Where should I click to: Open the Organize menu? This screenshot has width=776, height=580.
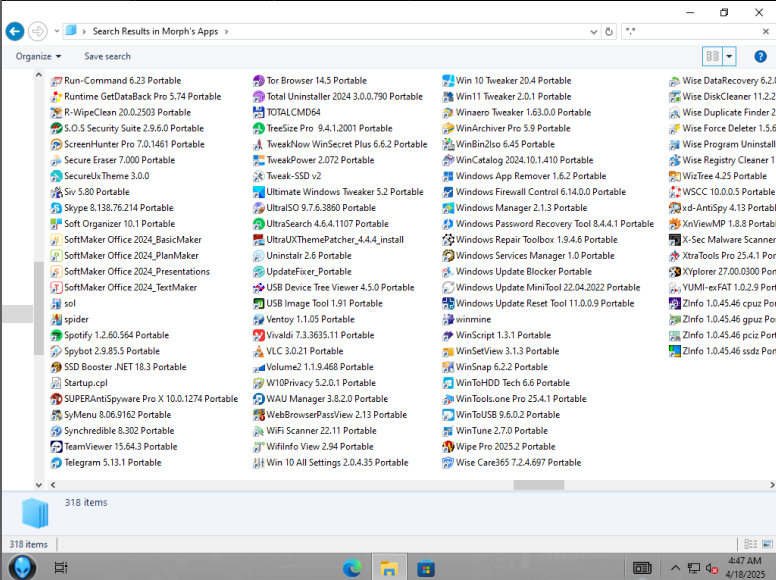coord(38,56)
